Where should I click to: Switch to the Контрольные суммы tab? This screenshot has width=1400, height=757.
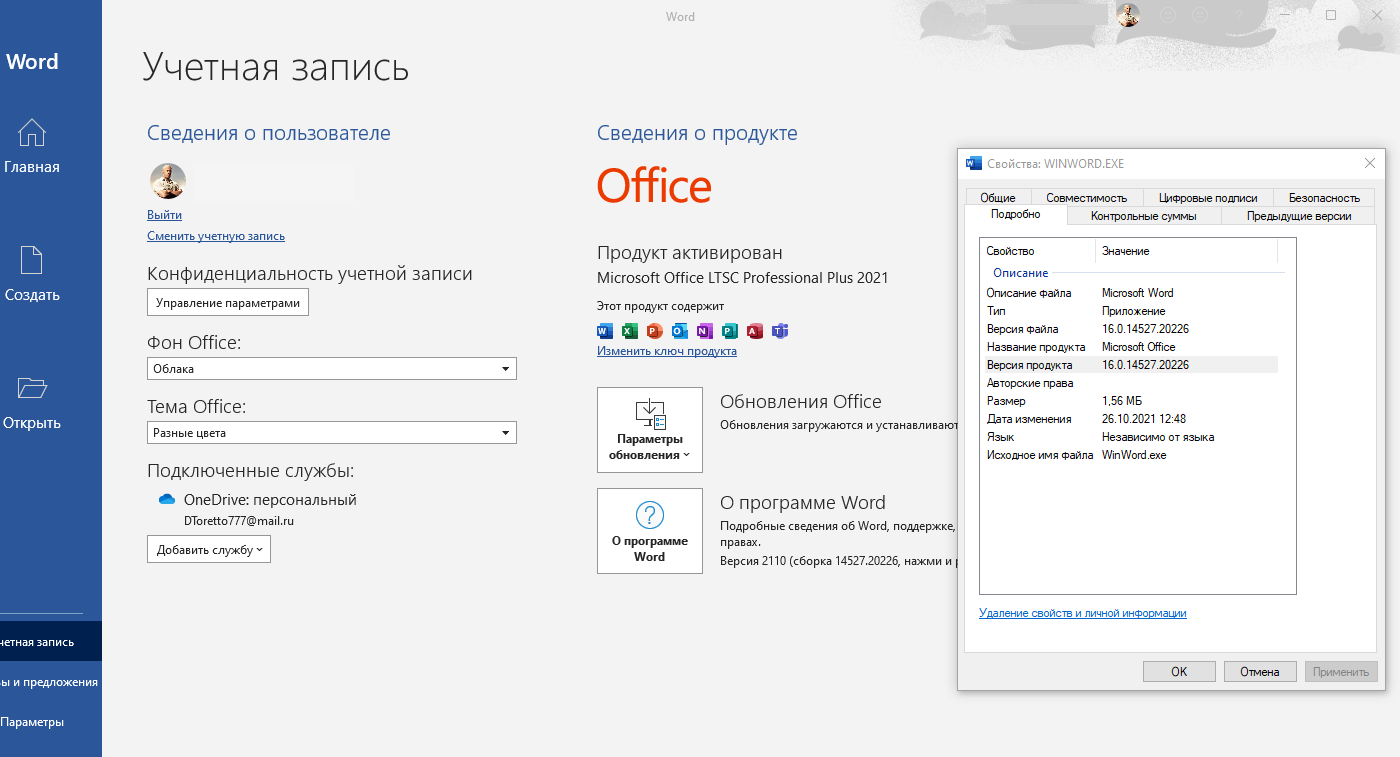click(x=1143, y=216)
